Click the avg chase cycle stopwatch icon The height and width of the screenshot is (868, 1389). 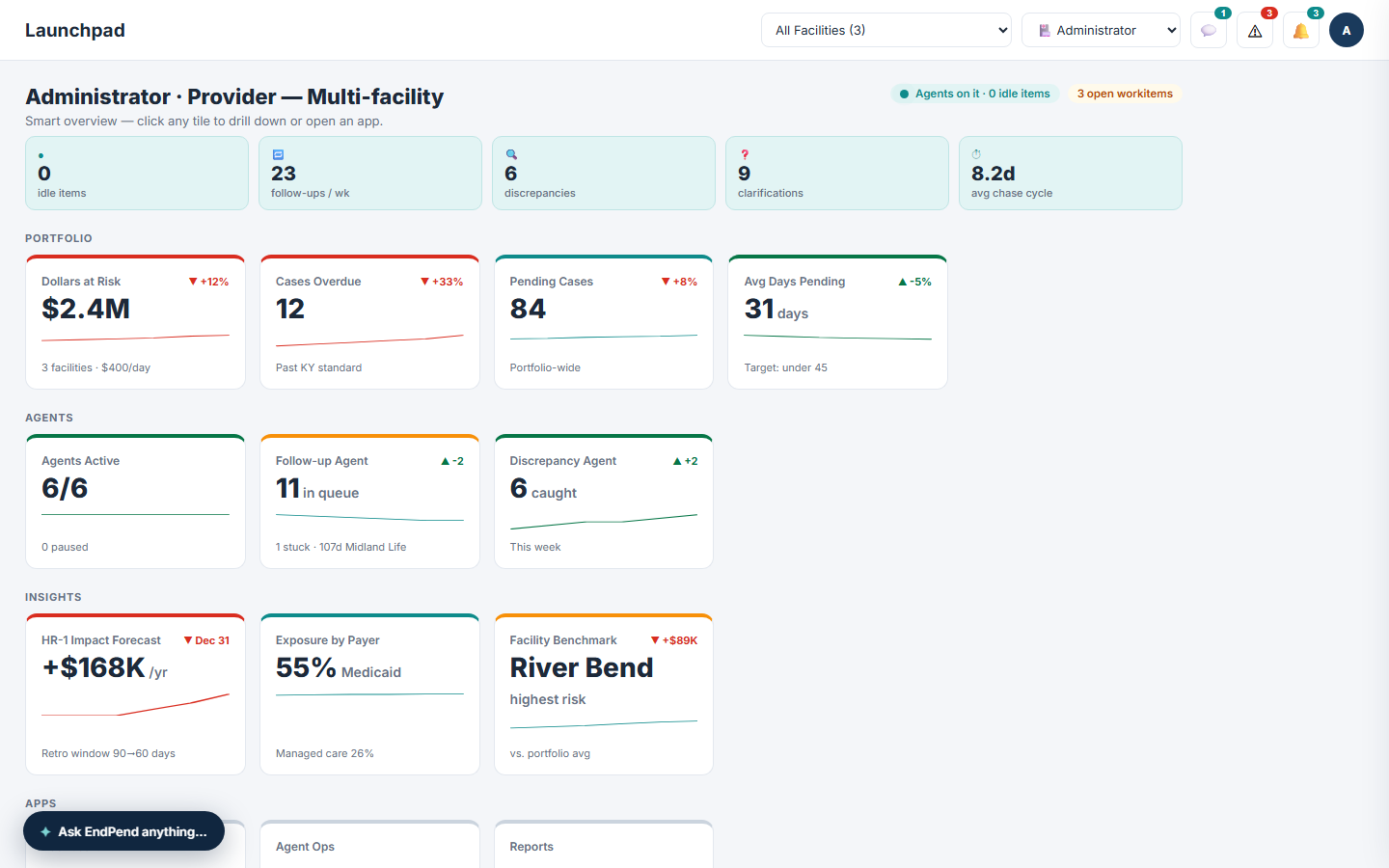coord(976,154)
